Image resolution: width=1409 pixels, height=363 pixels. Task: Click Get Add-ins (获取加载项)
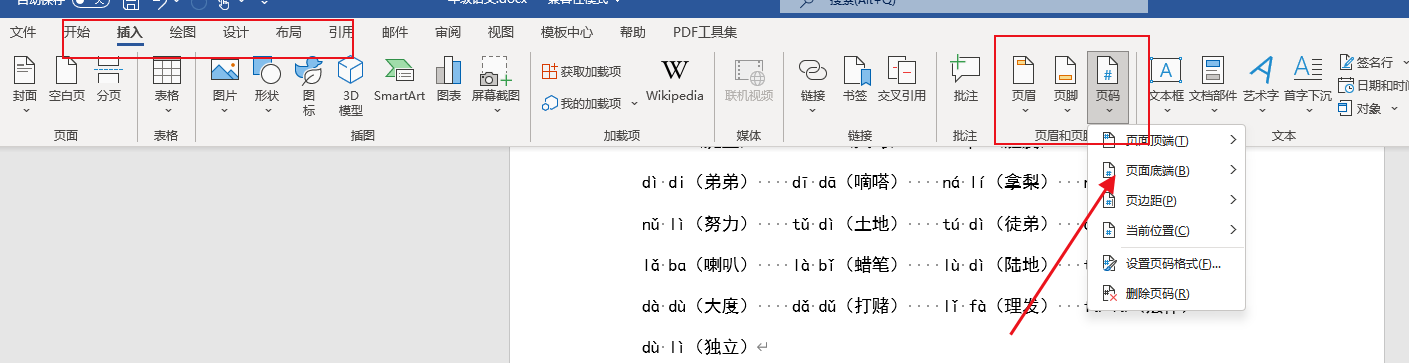tap(582, 71)
